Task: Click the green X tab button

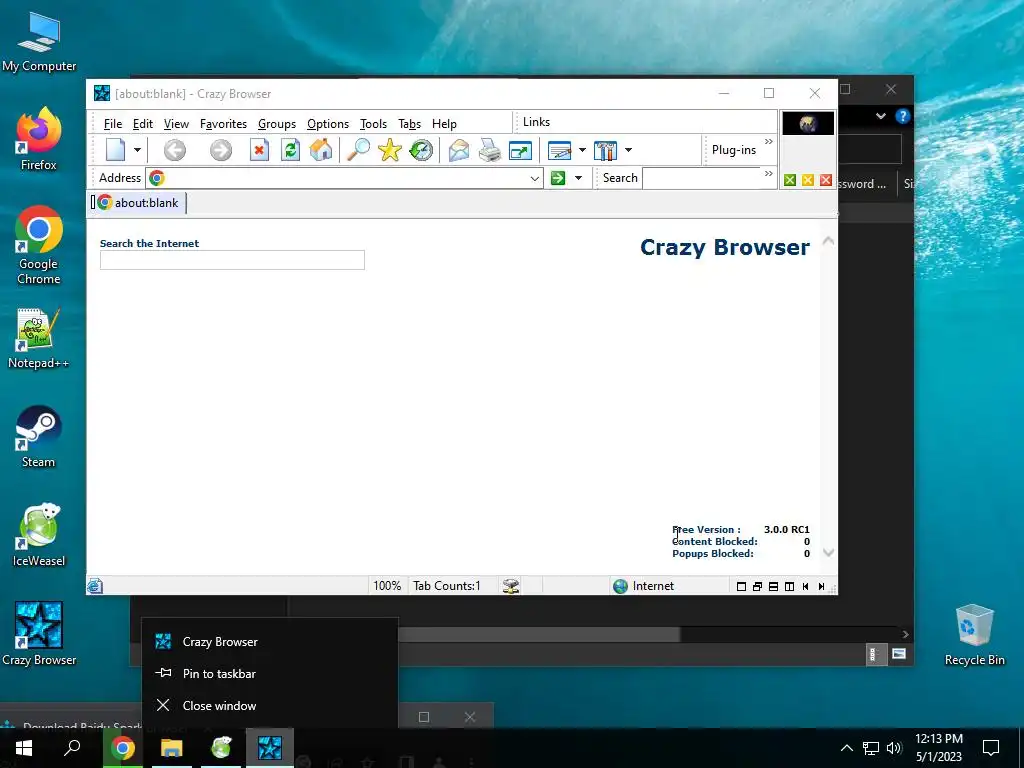Action: [x=790, y=180]
